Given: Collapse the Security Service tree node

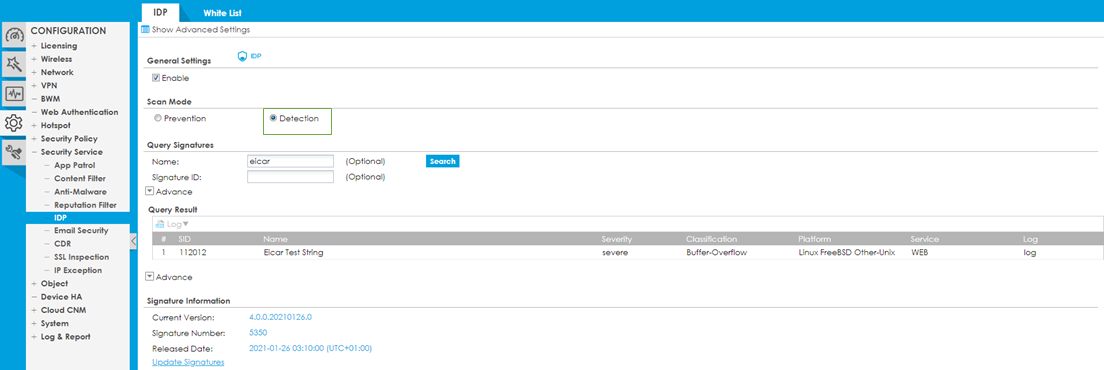Looking at the screenshot, I should point(34,152).
